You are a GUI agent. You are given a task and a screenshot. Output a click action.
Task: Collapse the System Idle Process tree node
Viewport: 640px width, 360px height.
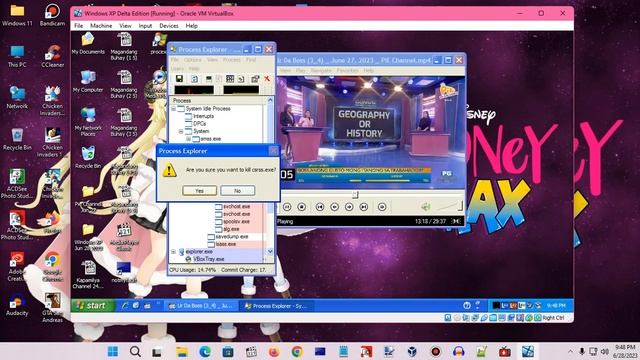point(173,109)
